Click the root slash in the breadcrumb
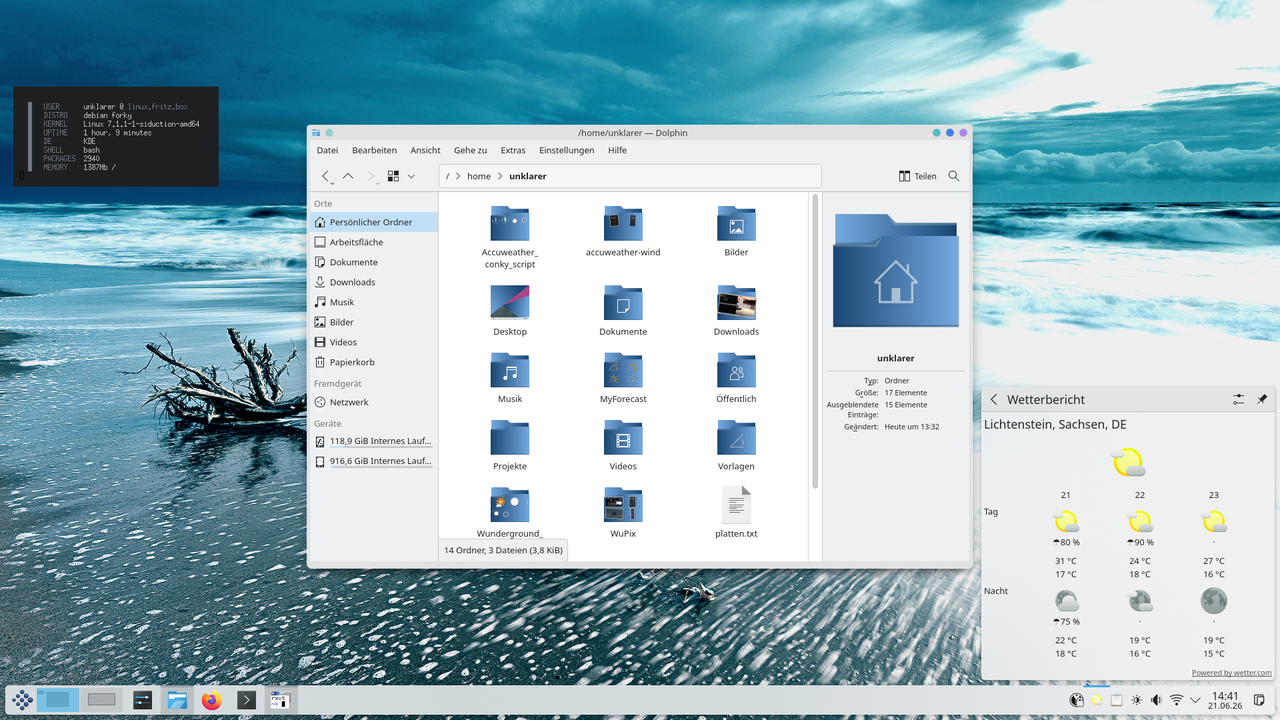Screen dimensions: 1280x720 click(x=447, y=176)
